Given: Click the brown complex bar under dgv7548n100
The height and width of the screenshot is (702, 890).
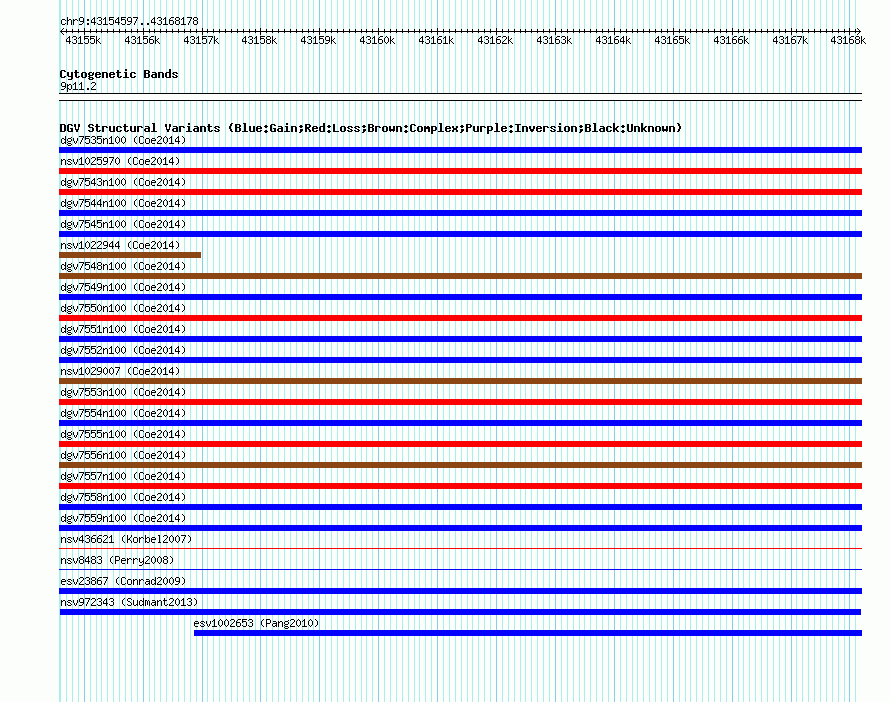Looking at the screenshot, I should click(x=460, y=276).
